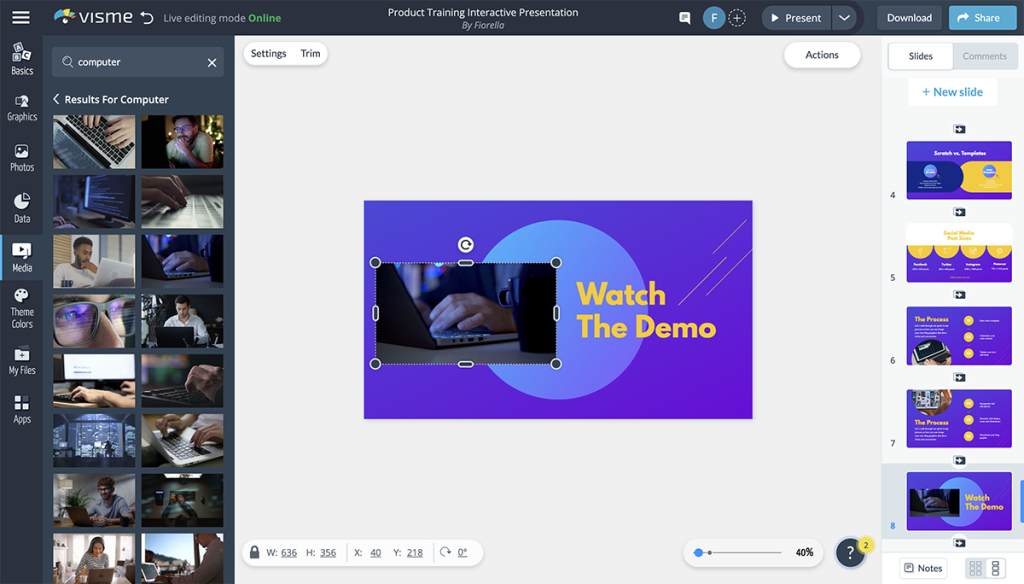
Task: Switch slide panel to list view layout
Action: [x=997, y=567]
